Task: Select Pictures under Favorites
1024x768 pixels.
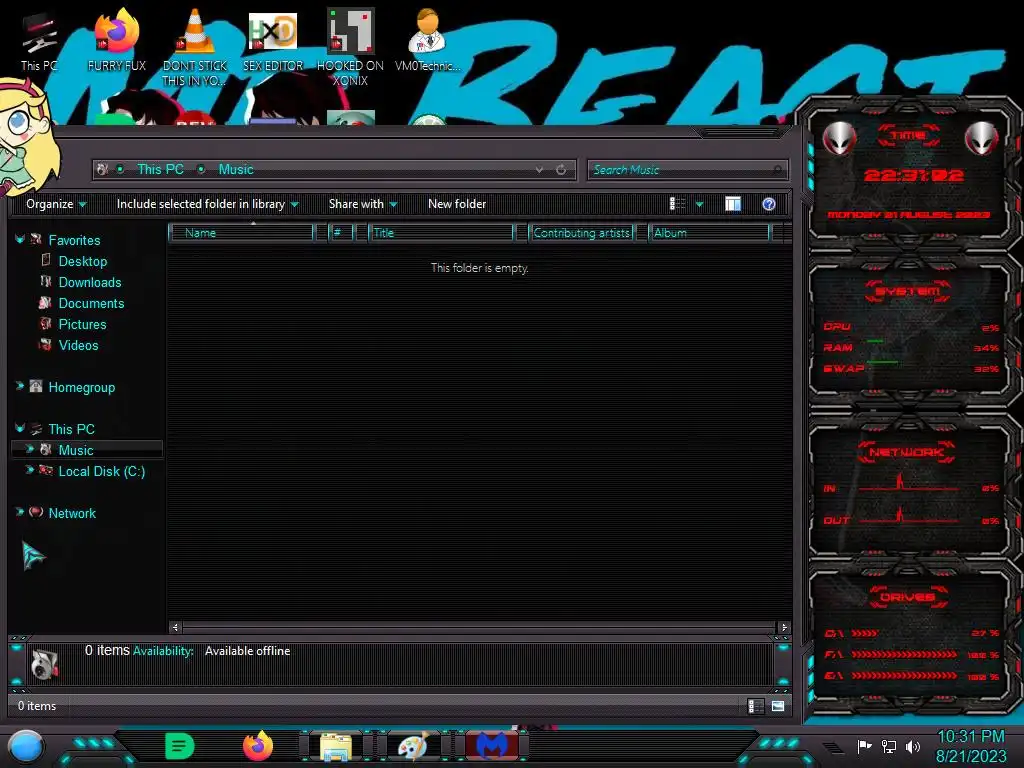Action: [82, 324]
